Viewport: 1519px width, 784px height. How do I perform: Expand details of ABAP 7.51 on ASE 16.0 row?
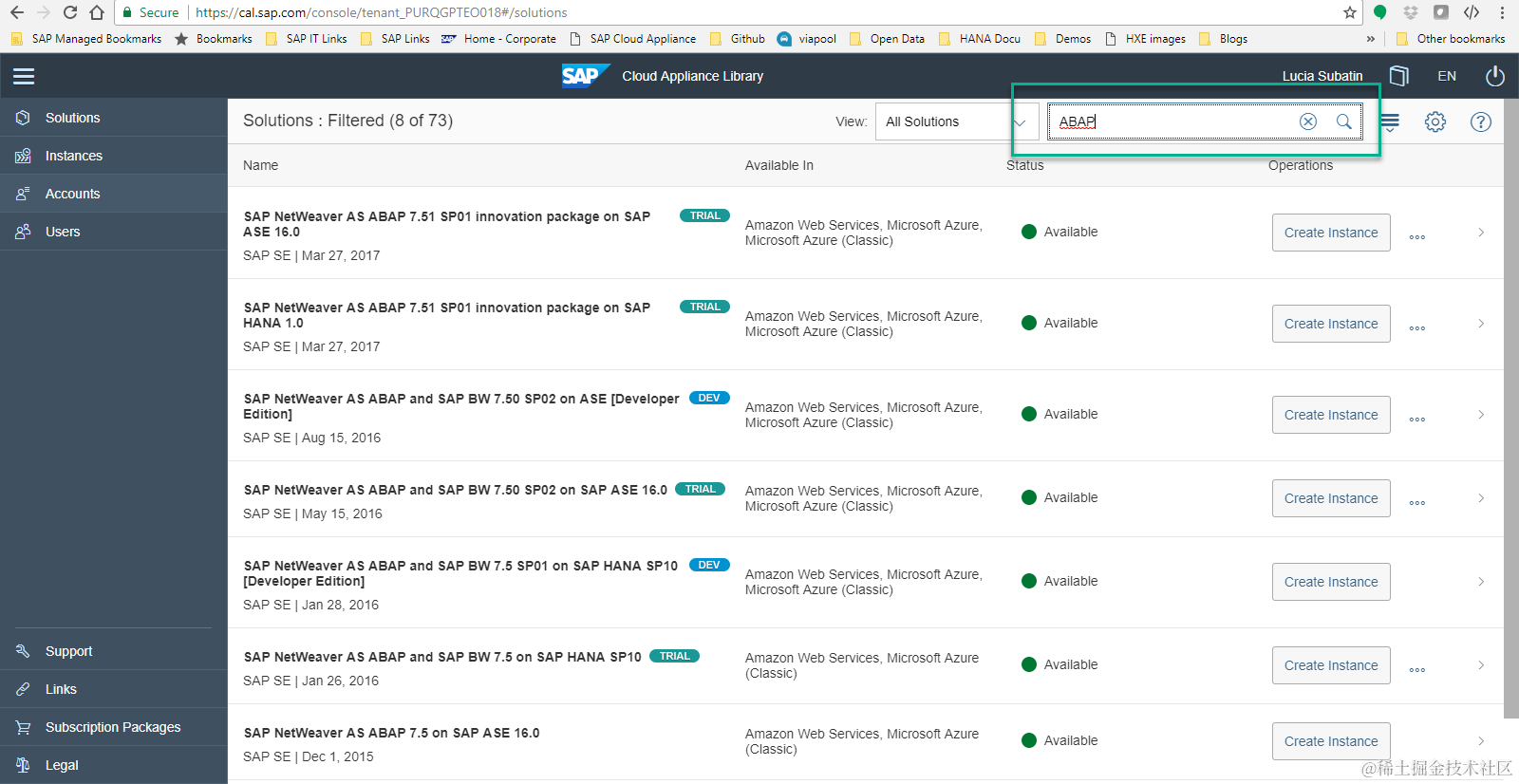click(x=1481, y=233)
